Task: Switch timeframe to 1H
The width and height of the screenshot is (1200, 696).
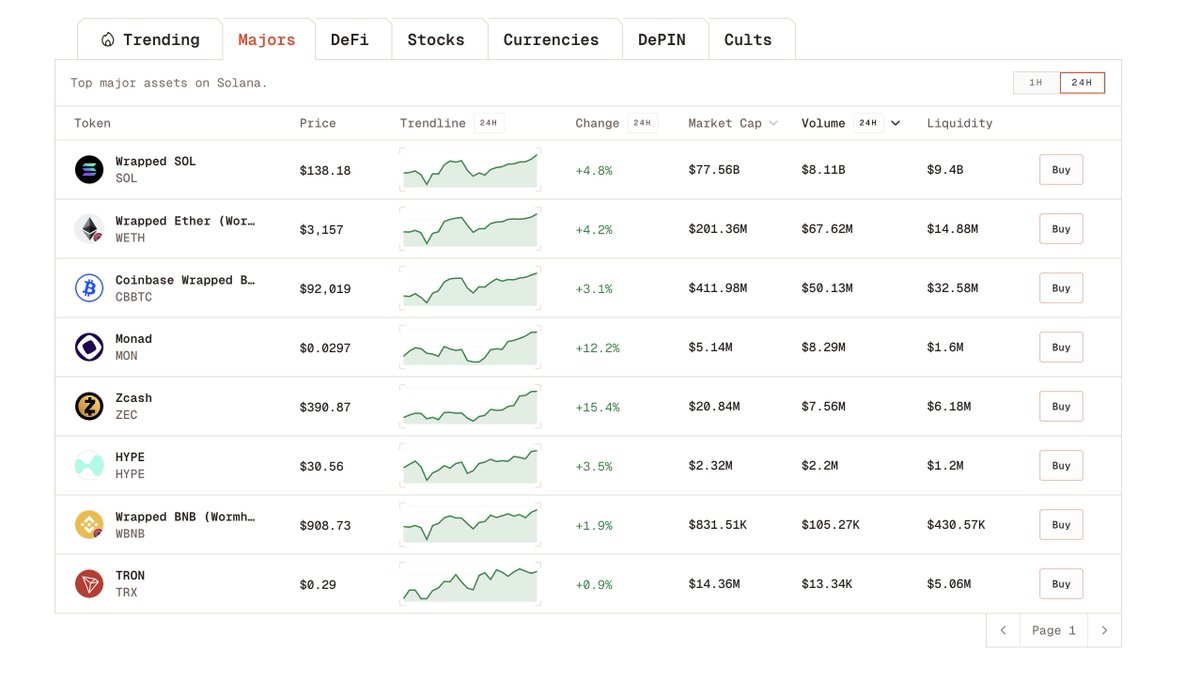Action: (1036, 83)
